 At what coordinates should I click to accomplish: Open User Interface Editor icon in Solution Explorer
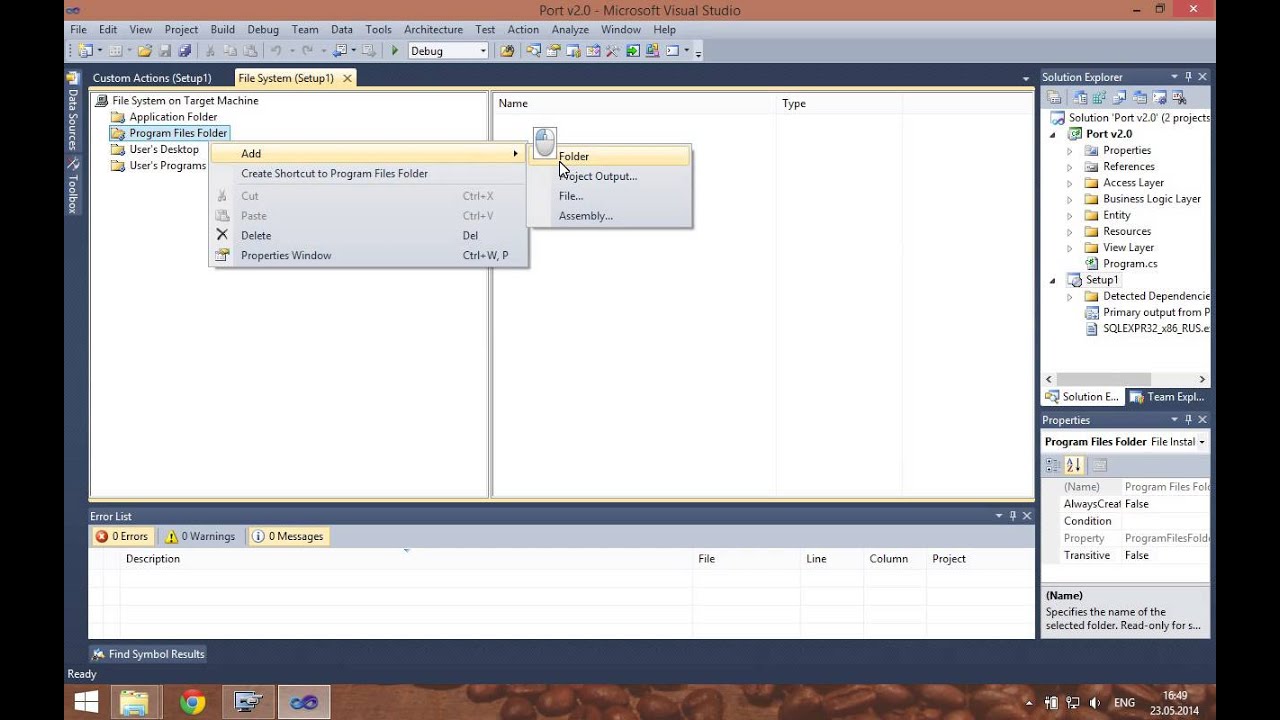(x=1140, y=98)
